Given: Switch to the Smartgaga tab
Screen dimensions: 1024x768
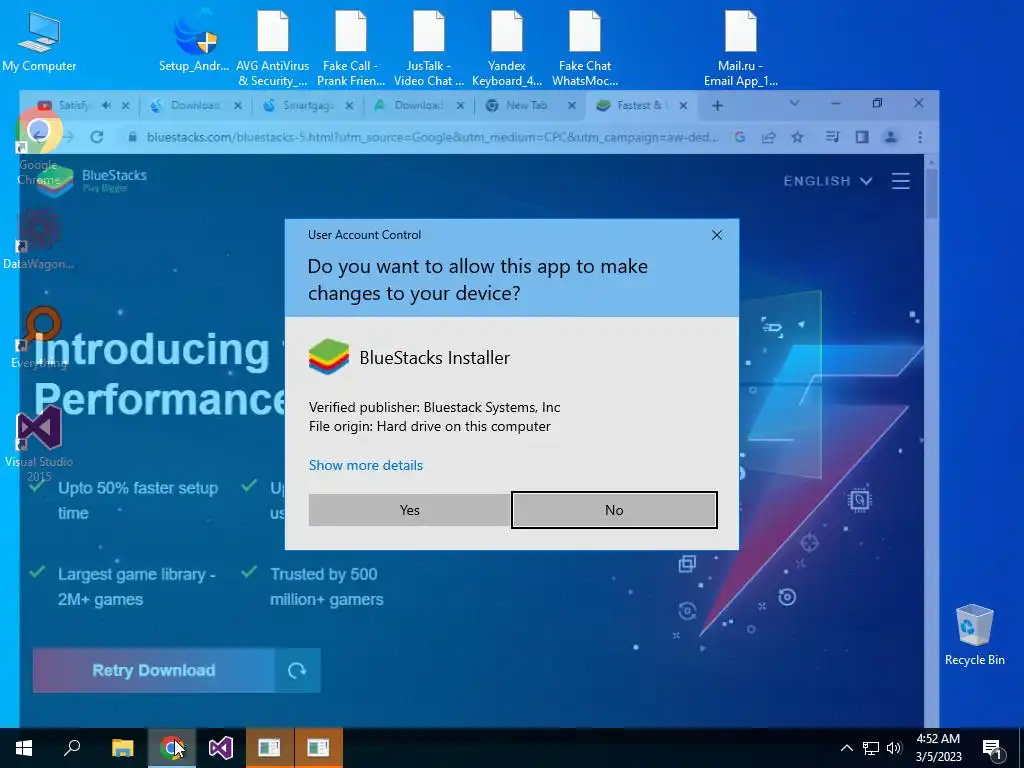Looking at the screenshot, I should click(x=307, y=105).
